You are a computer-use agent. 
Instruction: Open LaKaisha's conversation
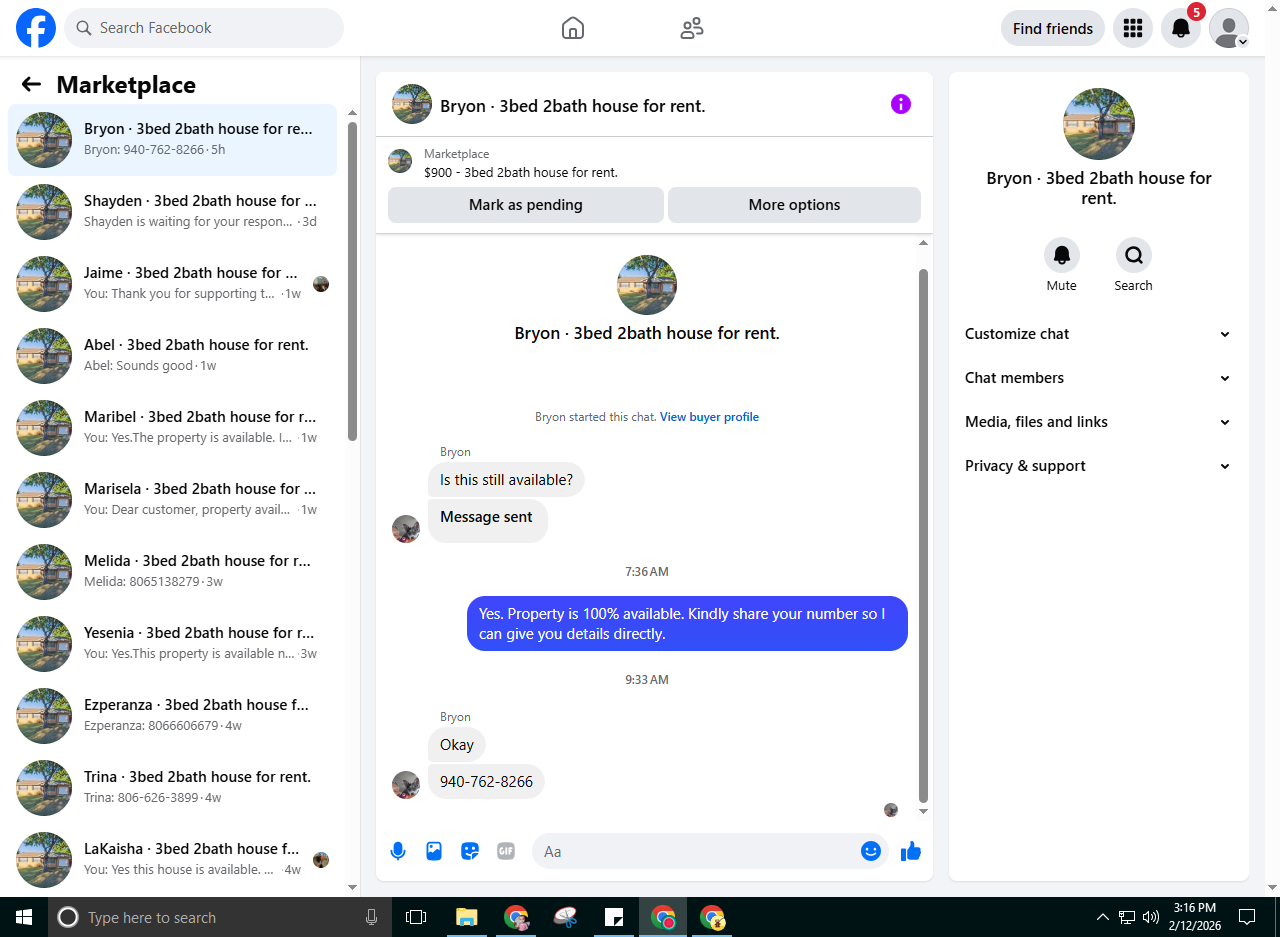172,860
